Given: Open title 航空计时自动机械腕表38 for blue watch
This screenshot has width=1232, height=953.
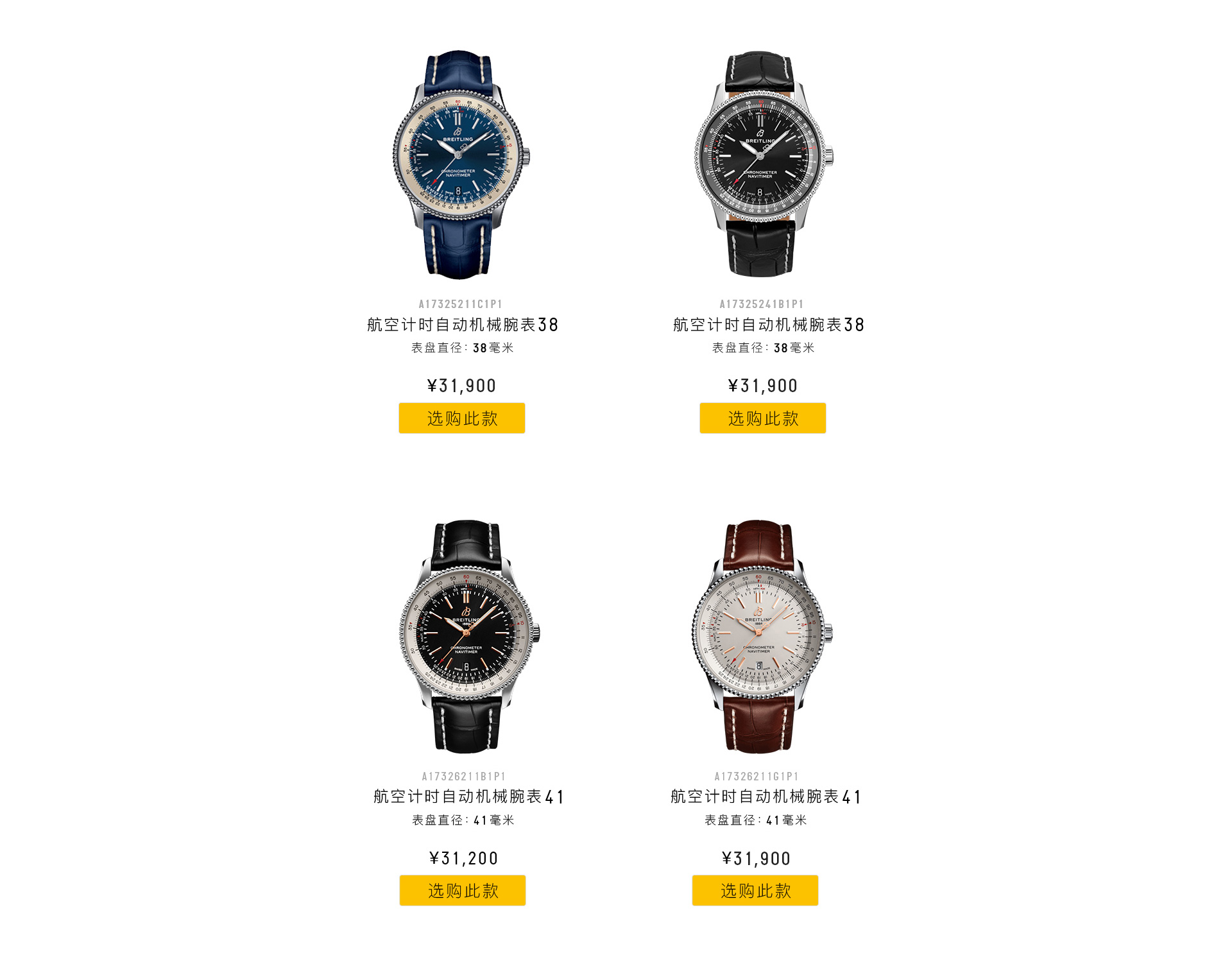Looking at the screenshot, I should tap(463, 325).
